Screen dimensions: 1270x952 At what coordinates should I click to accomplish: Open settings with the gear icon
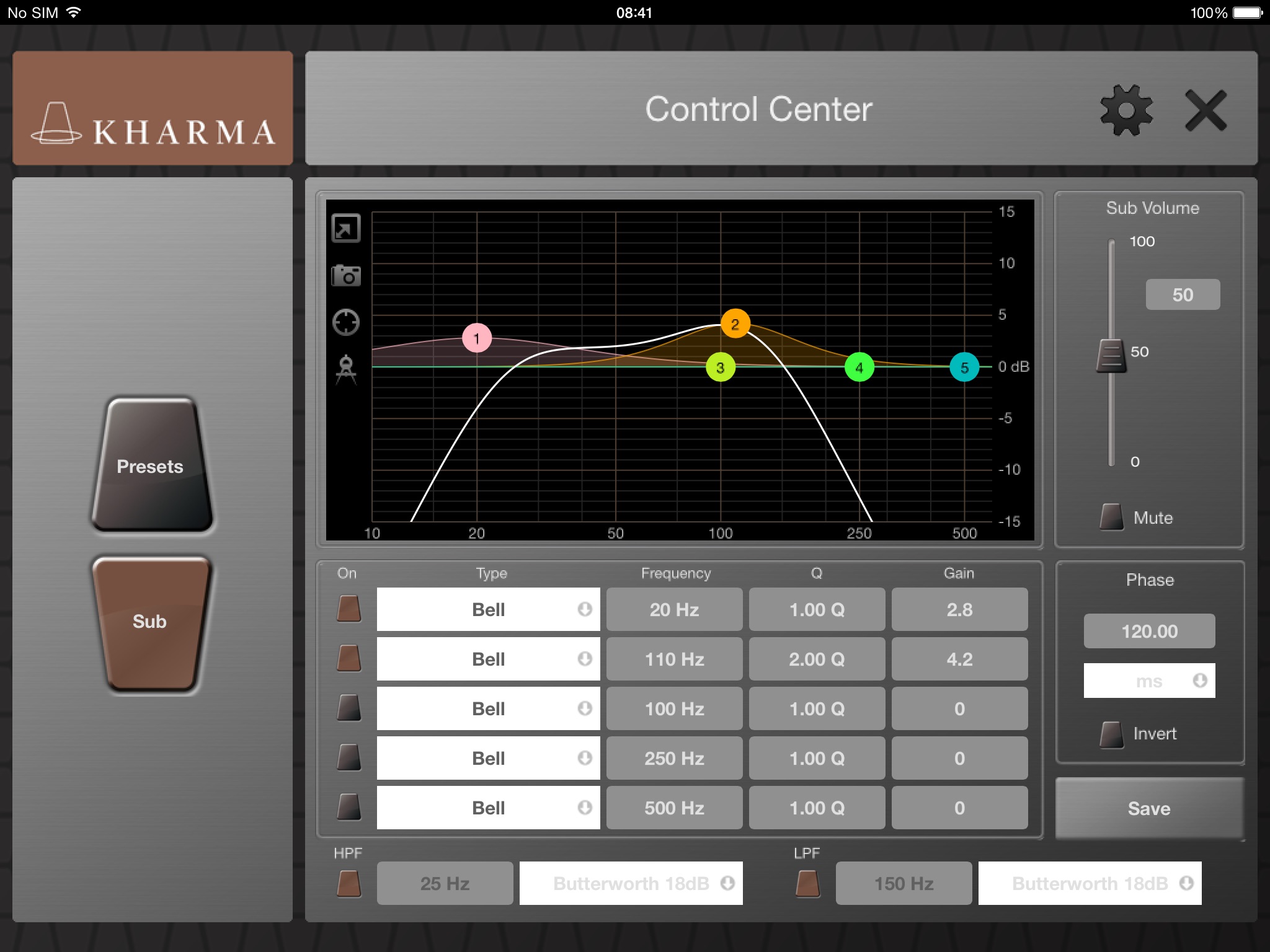click(1126, 110)
